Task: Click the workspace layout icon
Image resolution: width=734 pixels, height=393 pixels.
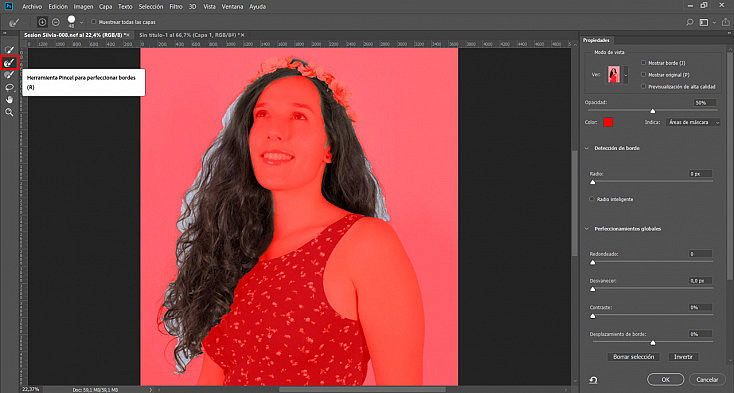Action: [x=703, y=22]
